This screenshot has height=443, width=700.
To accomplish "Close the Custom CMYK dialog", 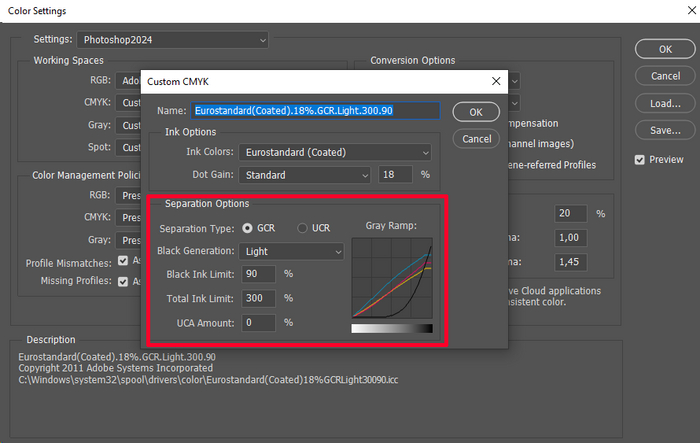I will tap(496, 81).
